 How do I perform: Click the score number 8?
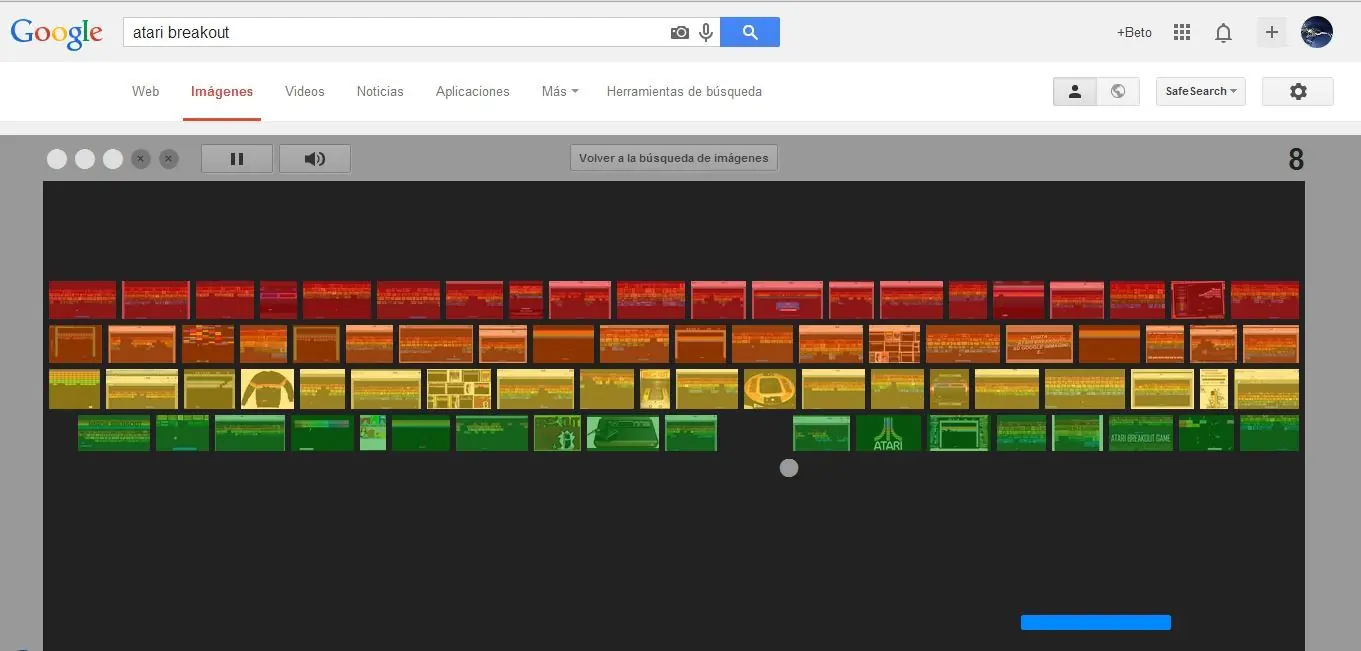pos(1296,159)
